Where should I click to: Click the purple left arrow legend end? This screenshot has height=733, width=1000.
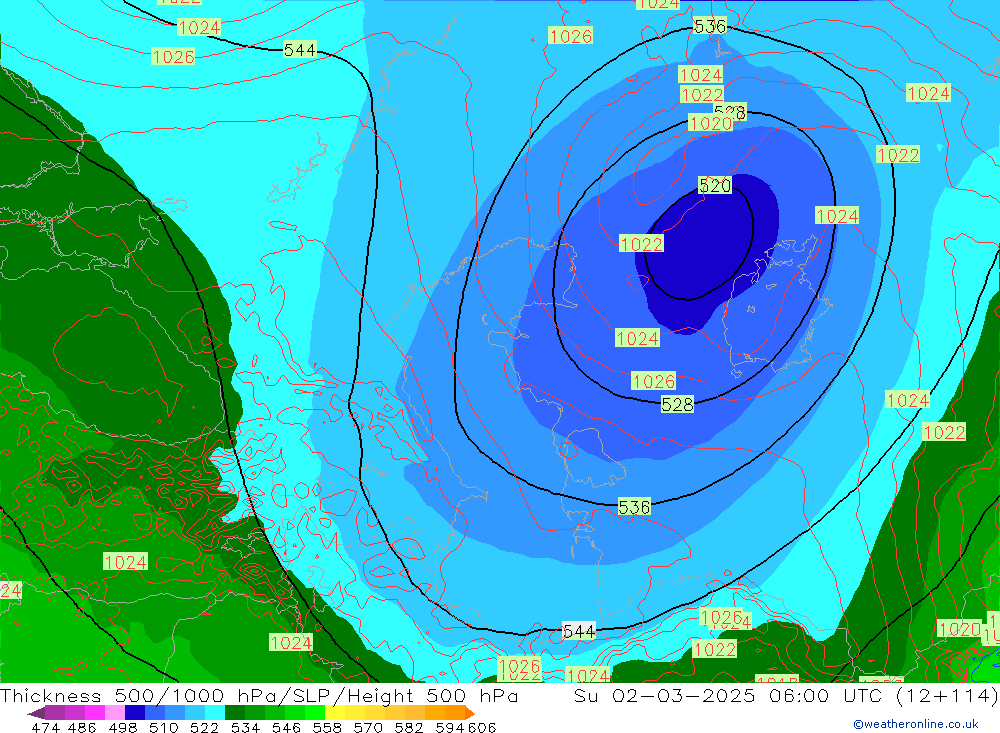click(36, 713)
